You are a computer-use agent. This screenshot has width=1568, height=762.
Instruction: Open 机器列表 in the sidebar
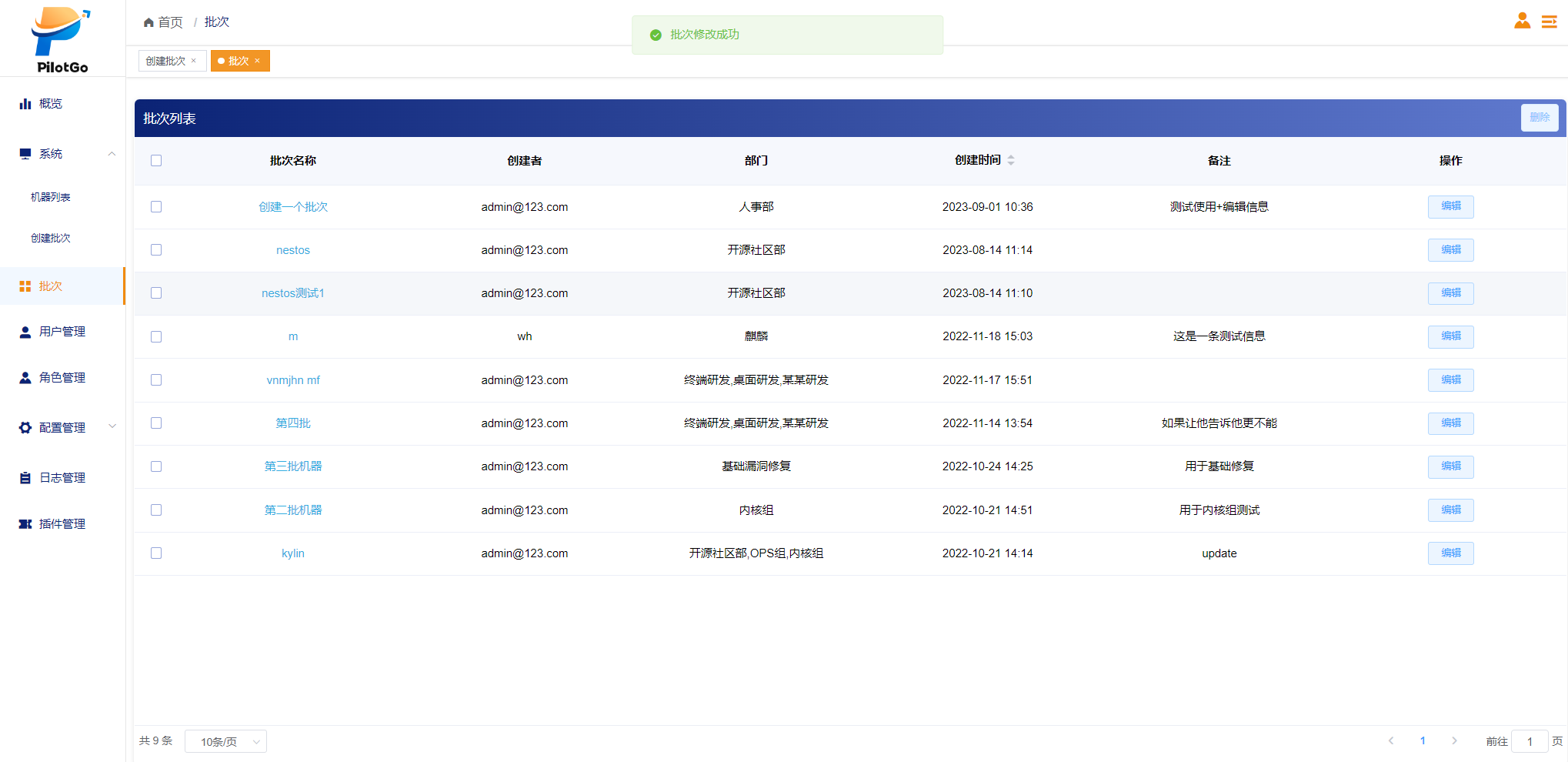pyautogui.click(x=51, y=198)
